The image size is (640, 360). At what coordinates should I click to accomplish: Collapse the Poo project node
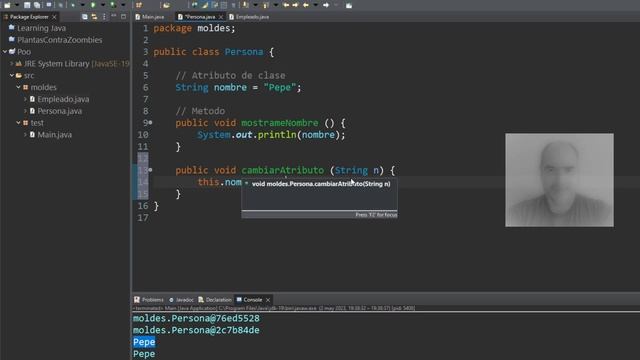point(5,51)
